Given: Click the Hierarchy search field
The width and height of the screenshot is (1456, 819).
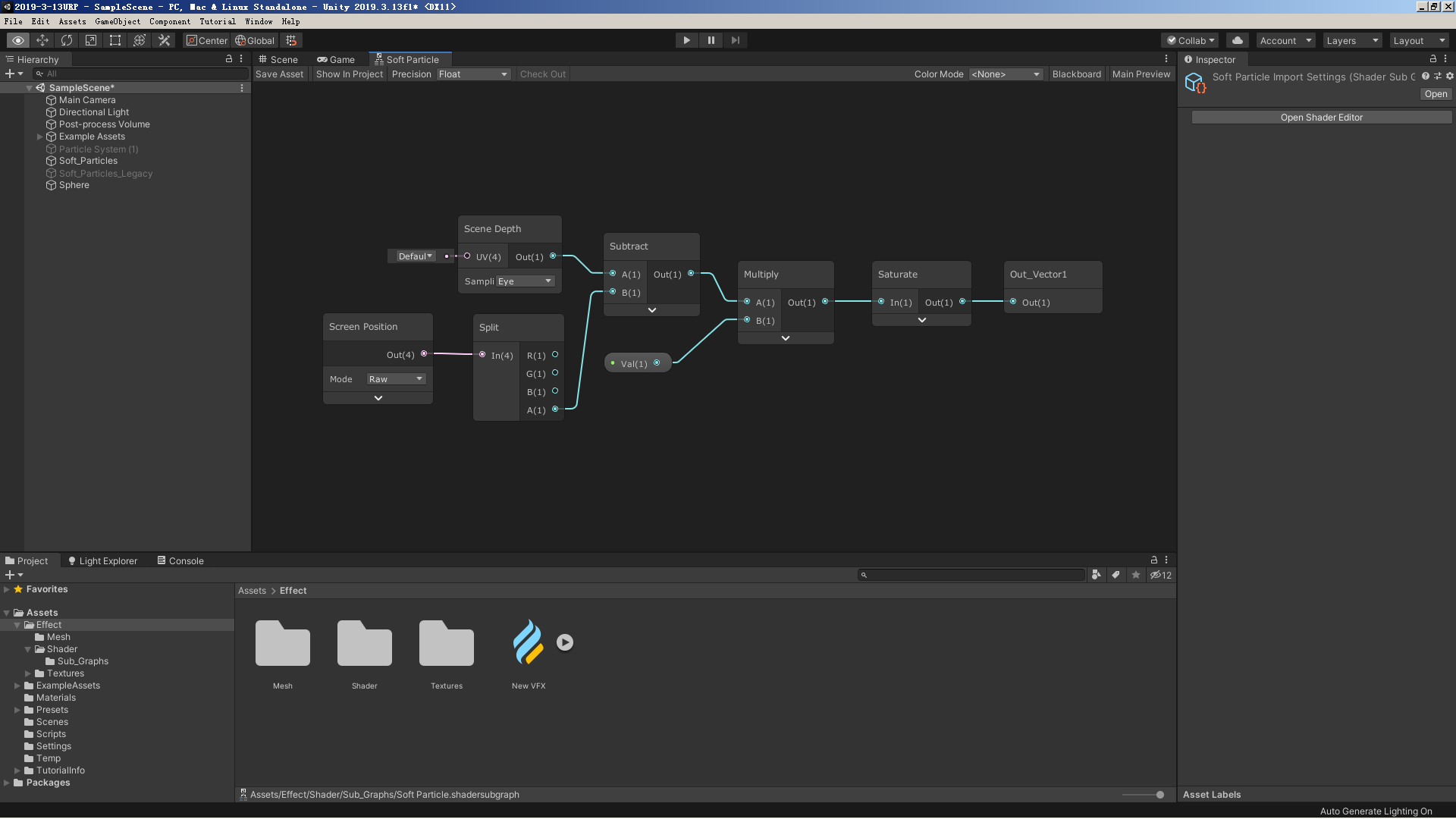Looking at the screenshot, I should point(141,74).
